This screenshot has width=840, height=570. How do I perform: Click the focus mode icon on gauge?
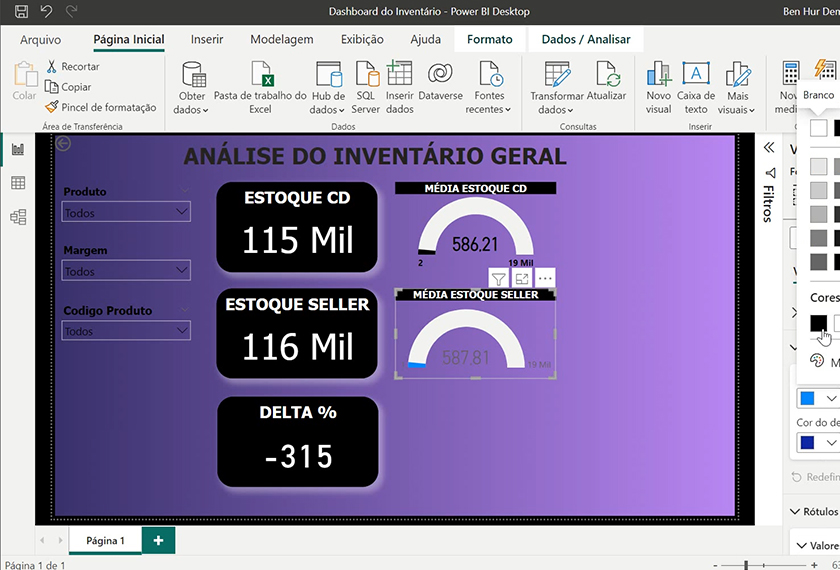point(522,279)
